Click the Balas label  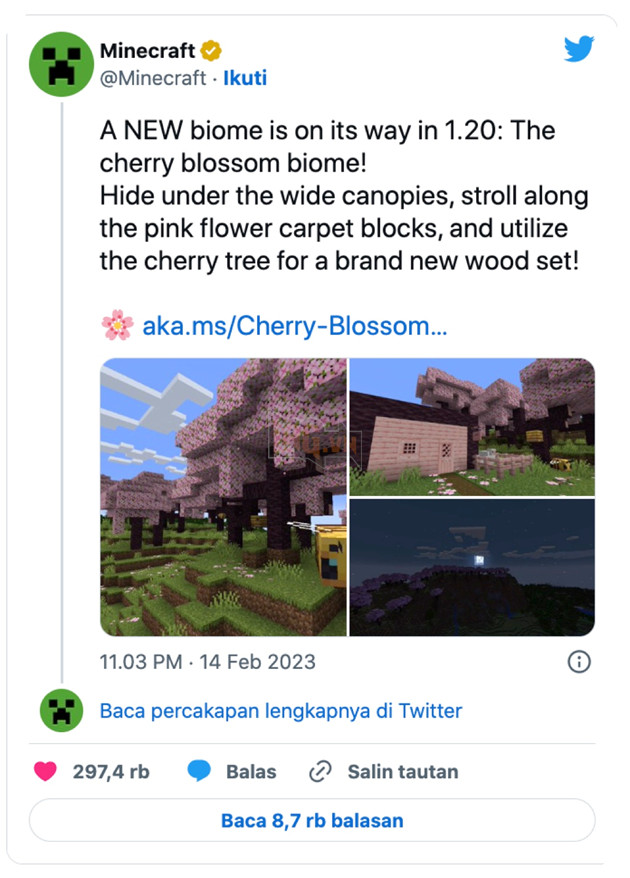pos(251,771)
